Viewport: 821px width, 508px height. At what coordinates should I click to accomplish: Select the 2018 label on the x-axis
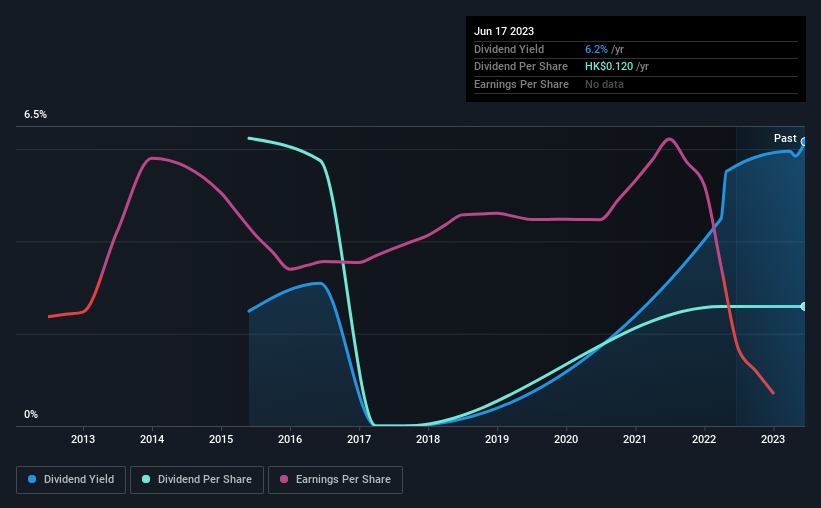pos(428,439)
